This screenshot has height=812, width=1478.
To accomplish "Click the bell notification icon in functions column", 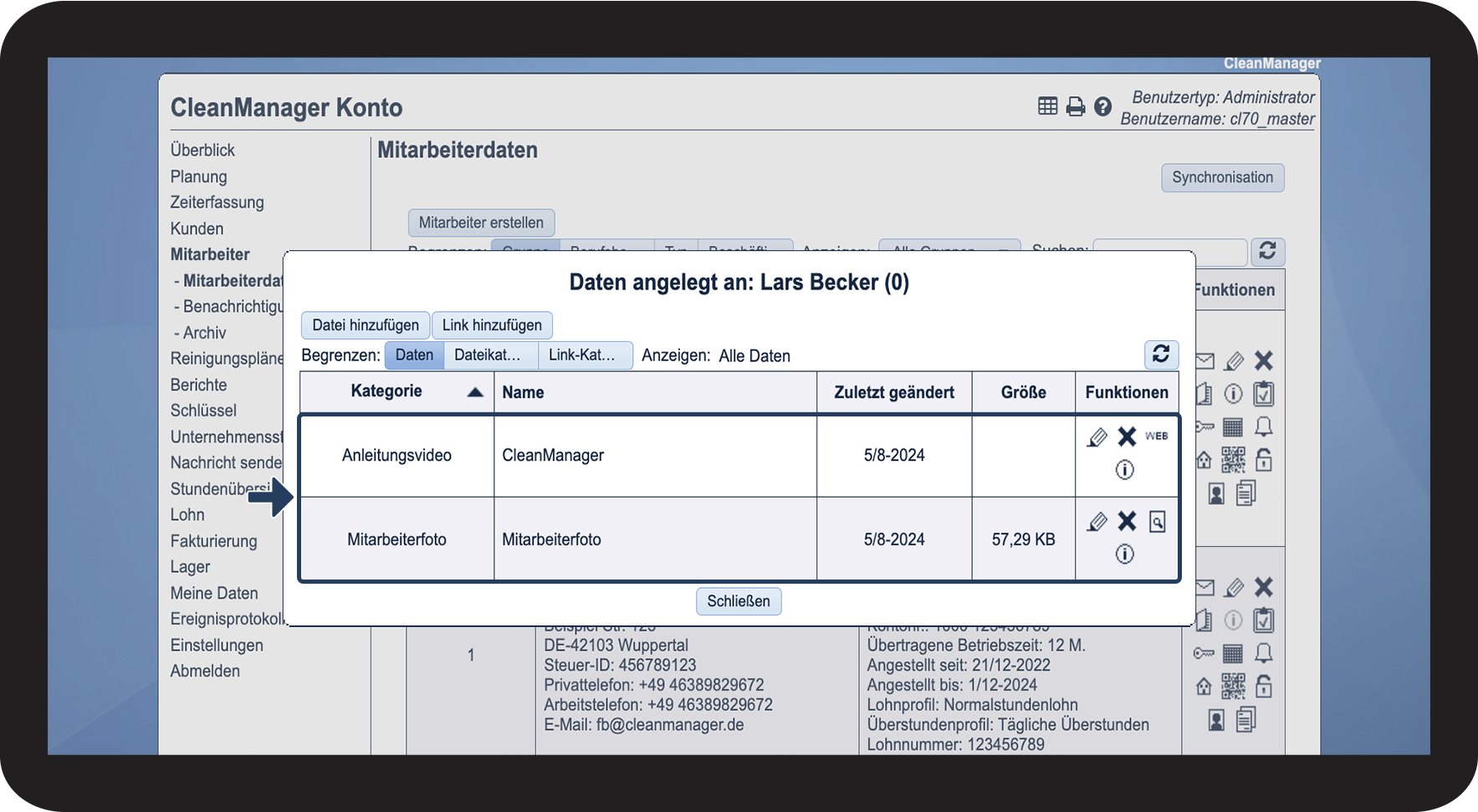I will (1263, 427).
